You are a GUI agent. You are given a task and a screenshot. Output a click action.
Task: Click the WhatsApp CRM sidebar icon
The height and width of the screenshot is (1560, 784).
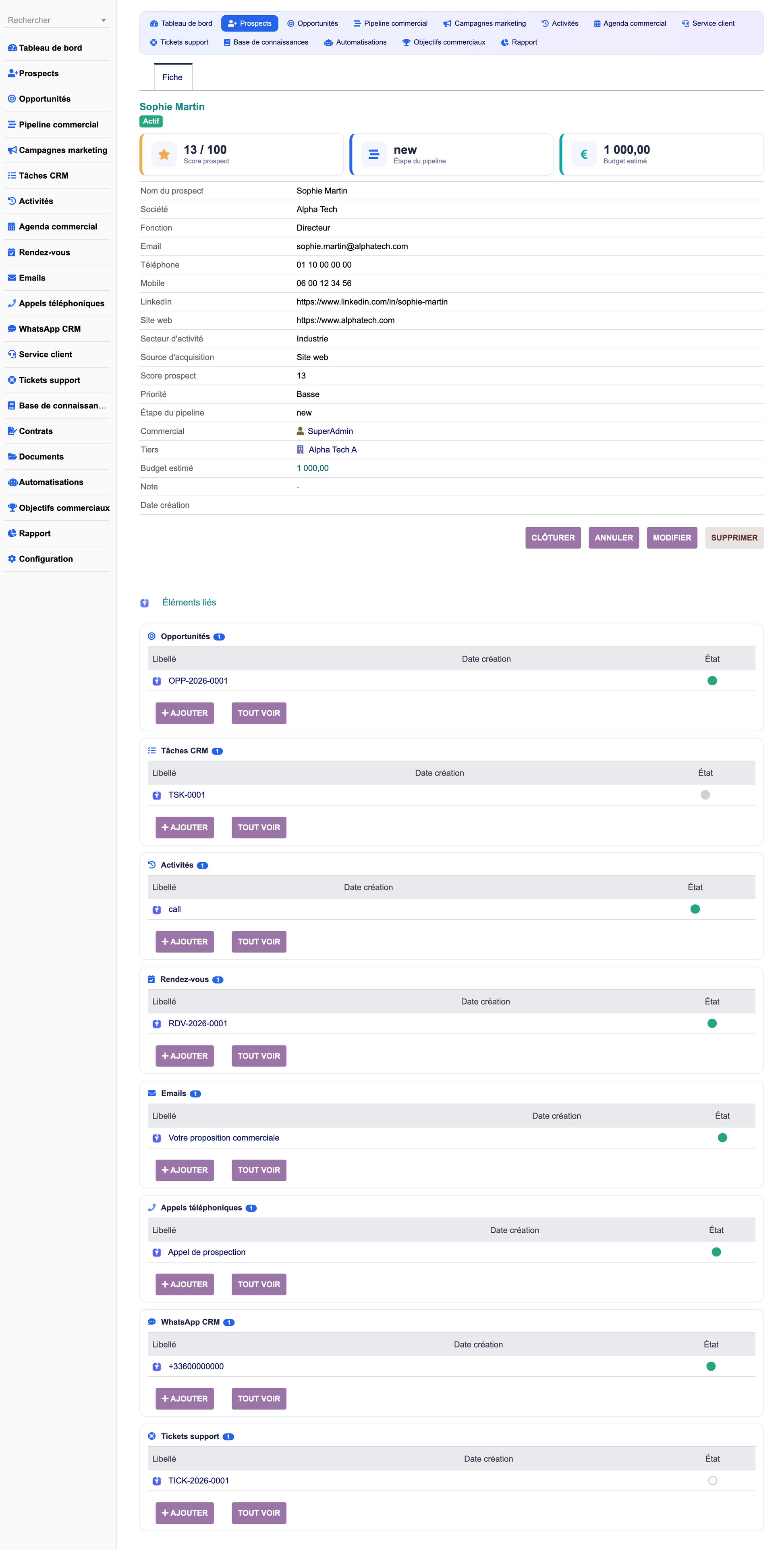click(12, 329)
